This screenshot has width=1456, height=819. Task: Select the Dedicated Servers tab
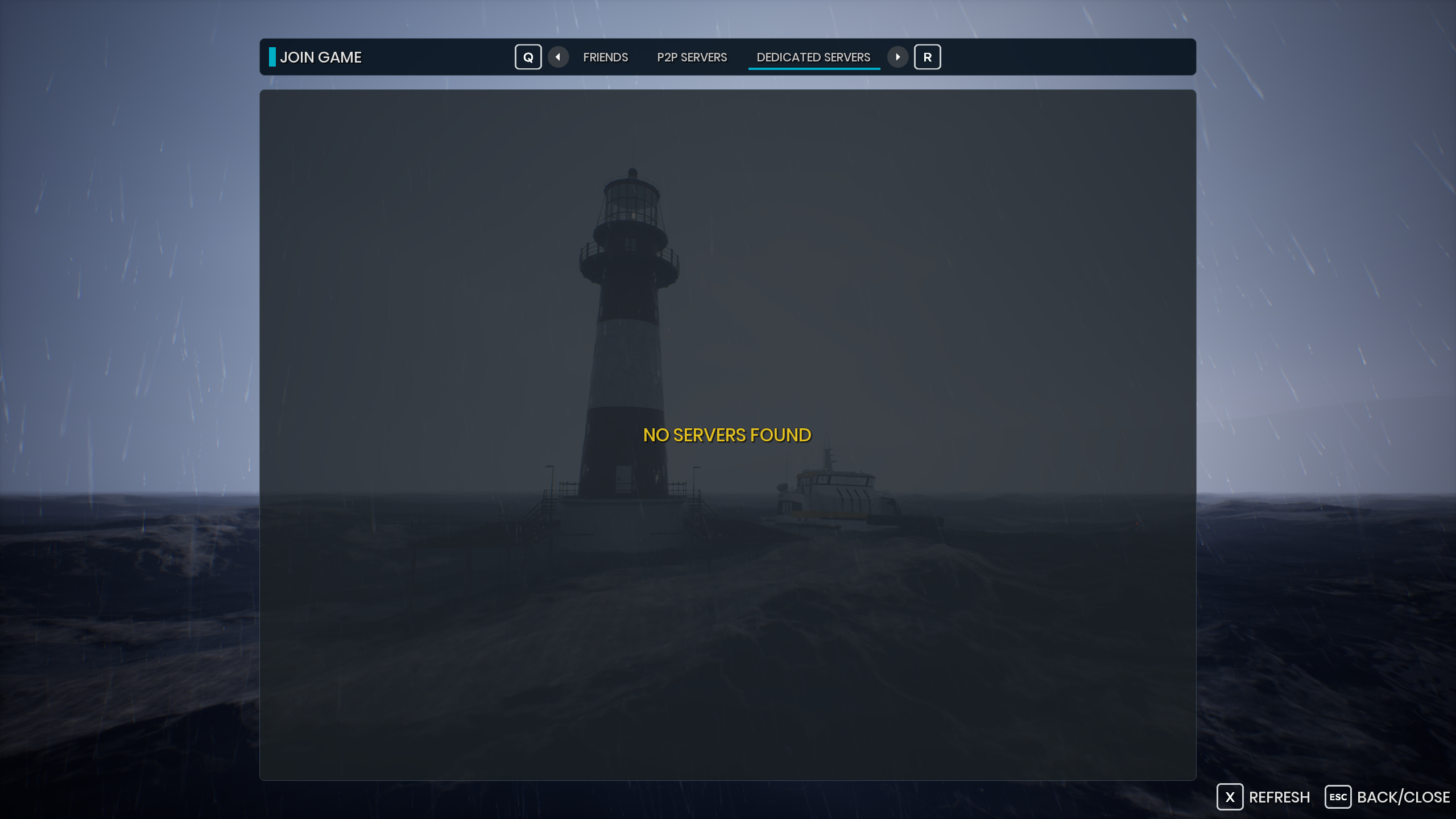(813, 57)
